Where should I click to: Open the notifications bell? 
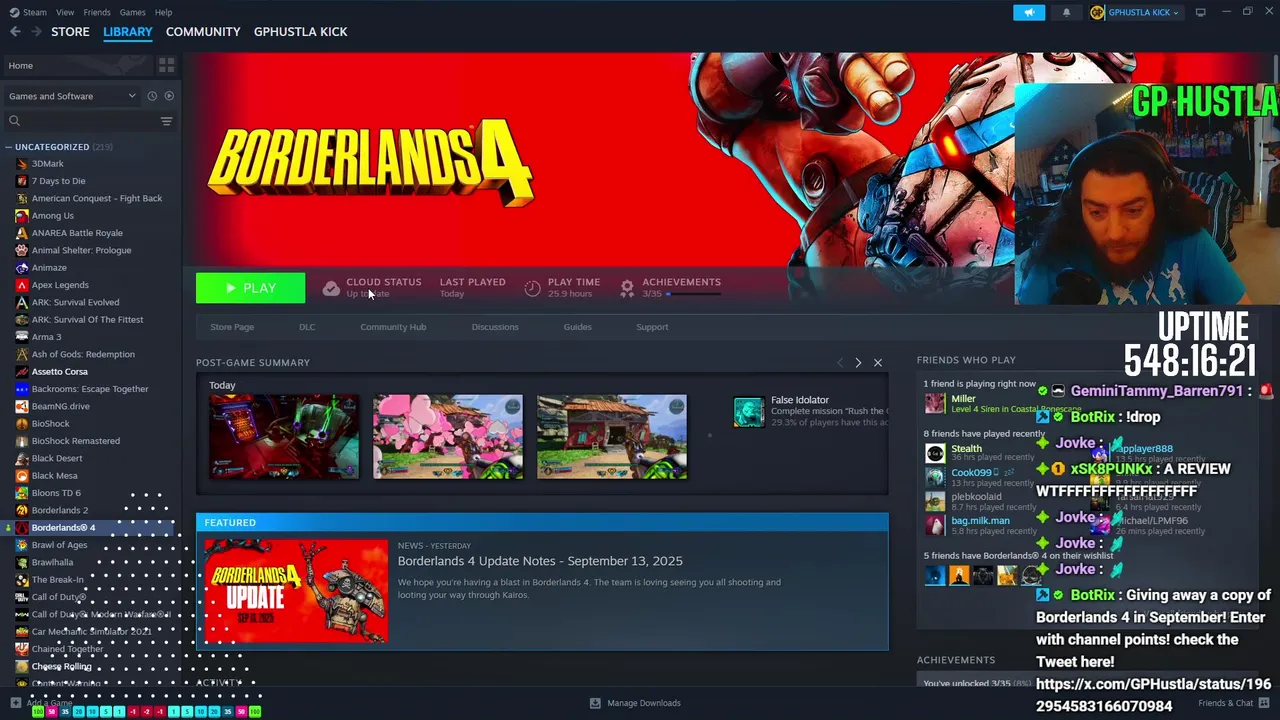[1066, 13]
